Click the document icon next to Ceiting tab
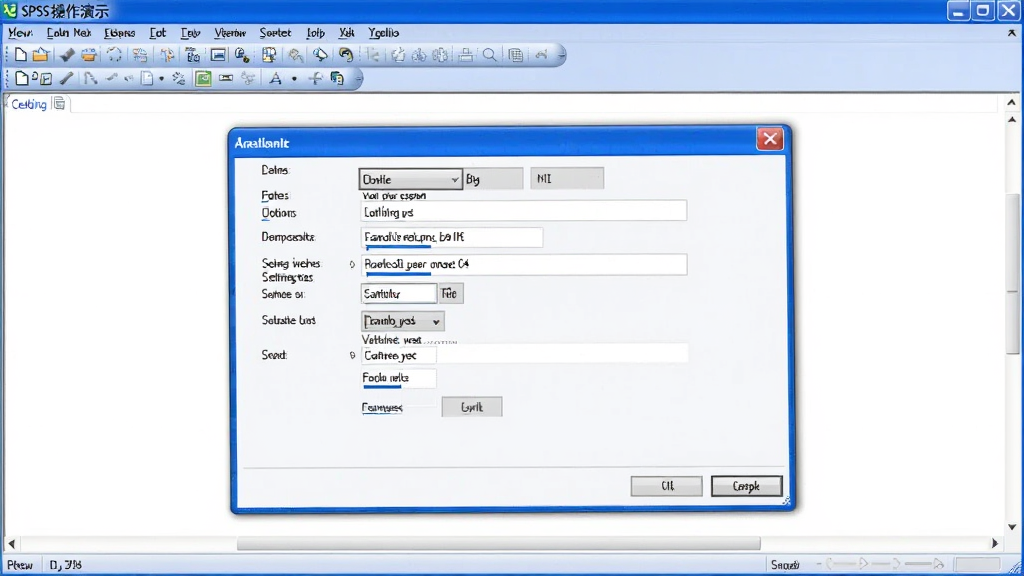The width and height of the screenshot is (1024, 576). tap(59, 103)
